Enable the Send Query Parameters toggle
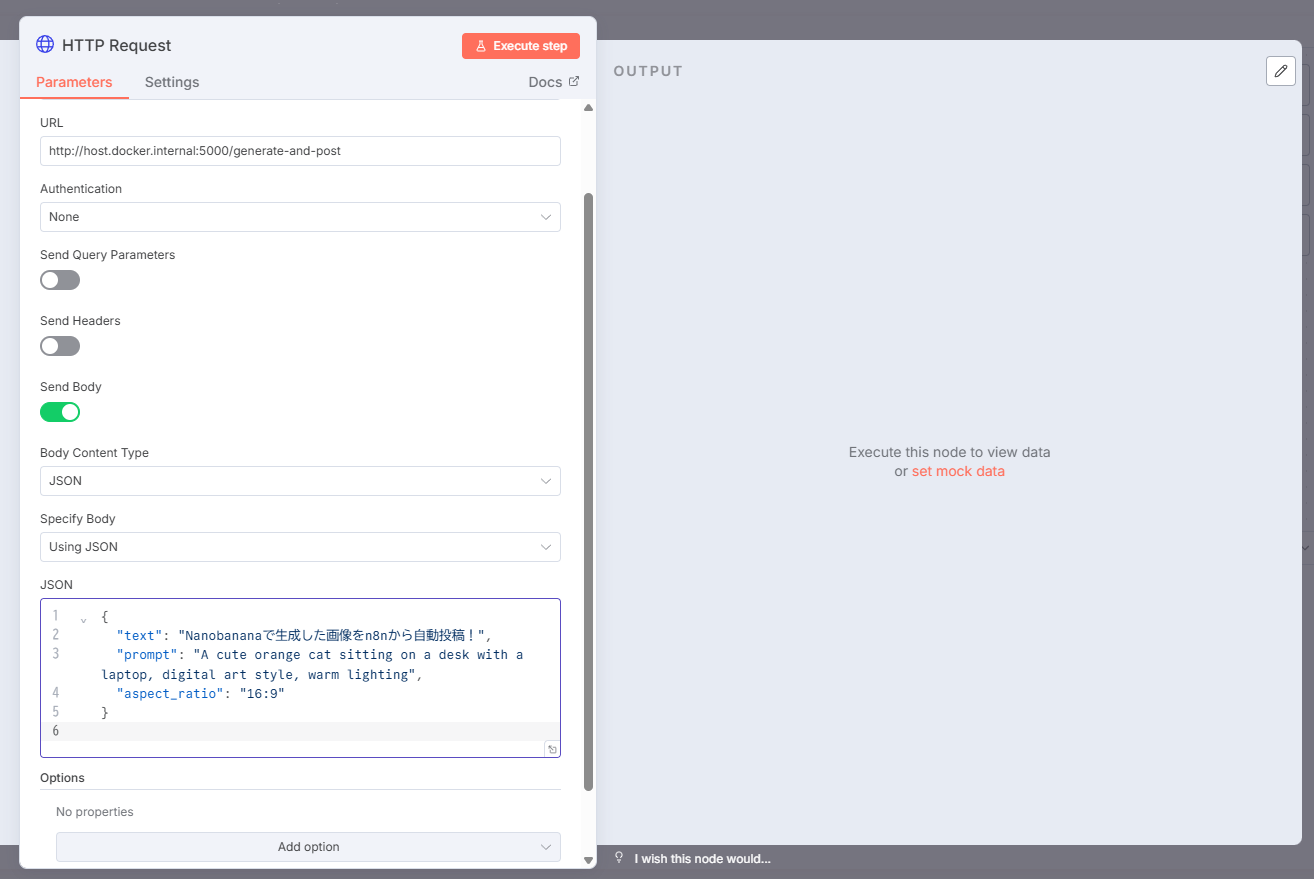The height and width of the screenshot is (879, 1314). coord(60,280)
